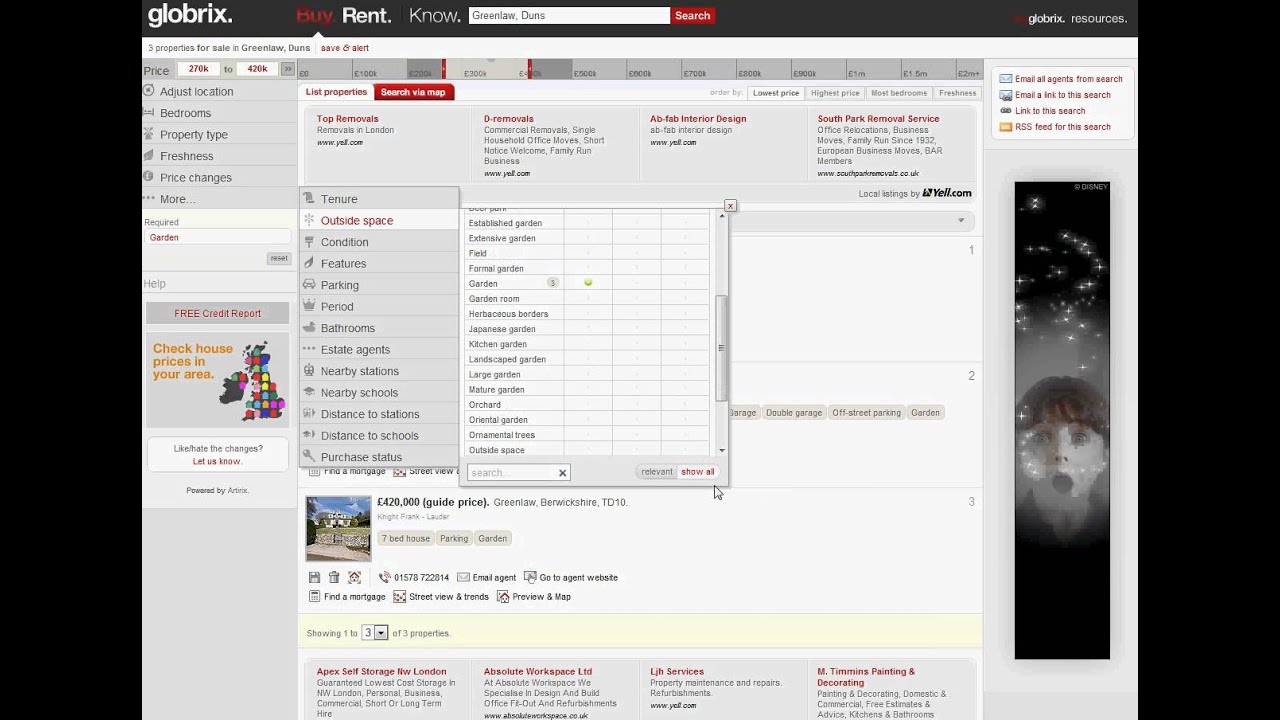Click the phone icon next to 01578 722814

[x=384, y=578]
